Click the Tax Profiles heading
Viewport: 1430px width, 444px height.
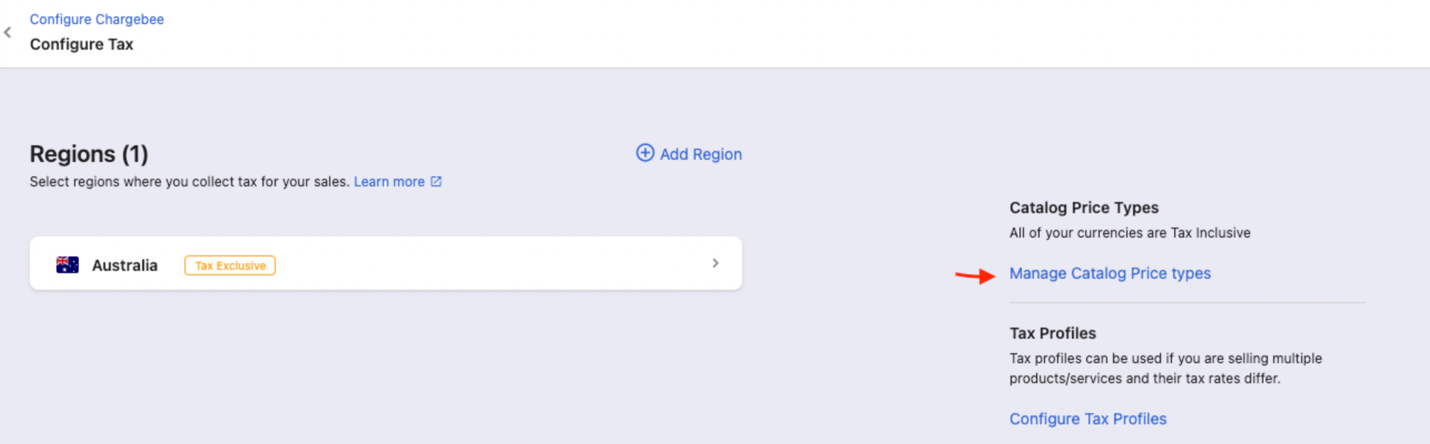click(x=1053, y=333)
